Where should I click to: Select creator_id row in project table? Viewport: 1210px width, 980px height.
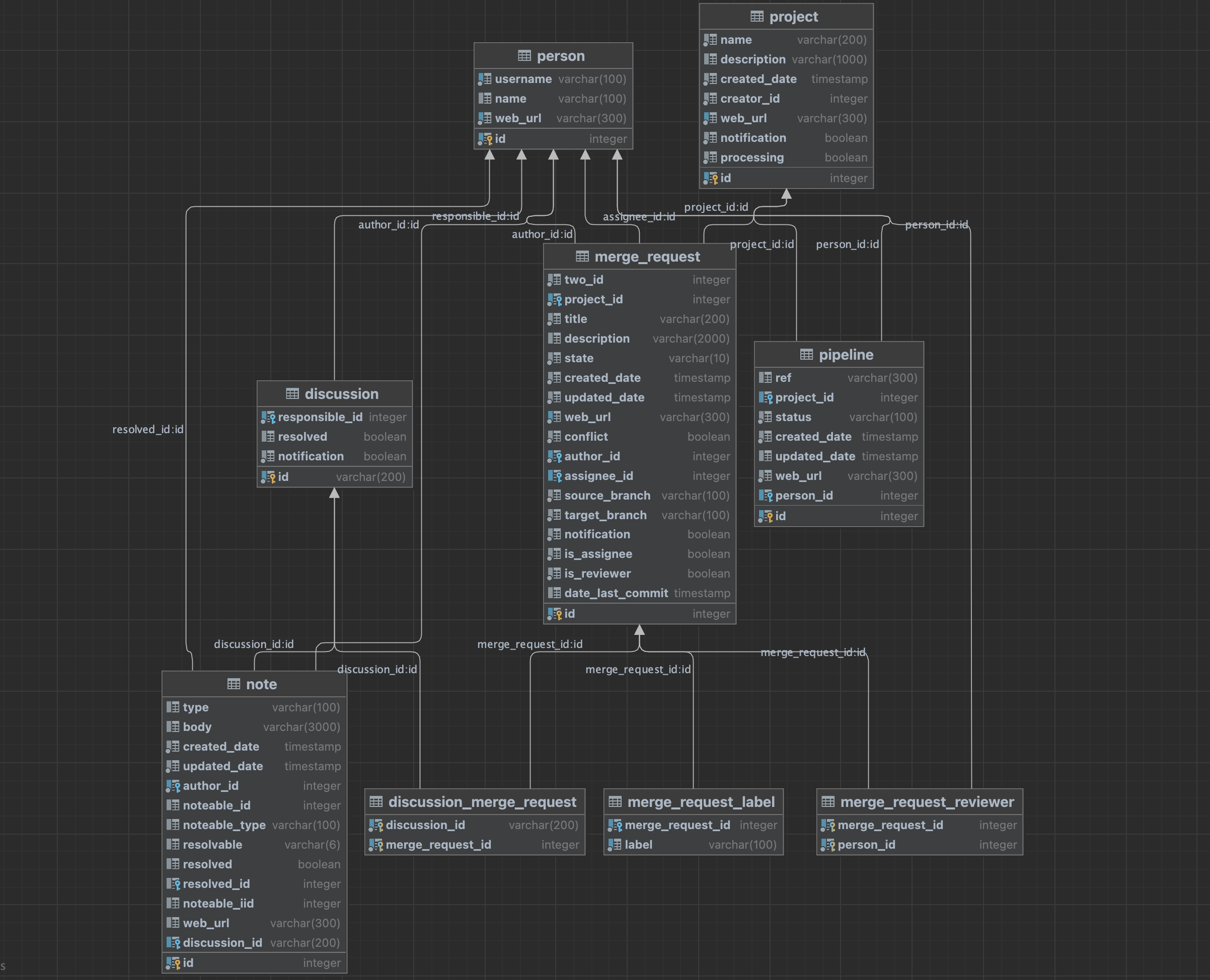point(786,99)
